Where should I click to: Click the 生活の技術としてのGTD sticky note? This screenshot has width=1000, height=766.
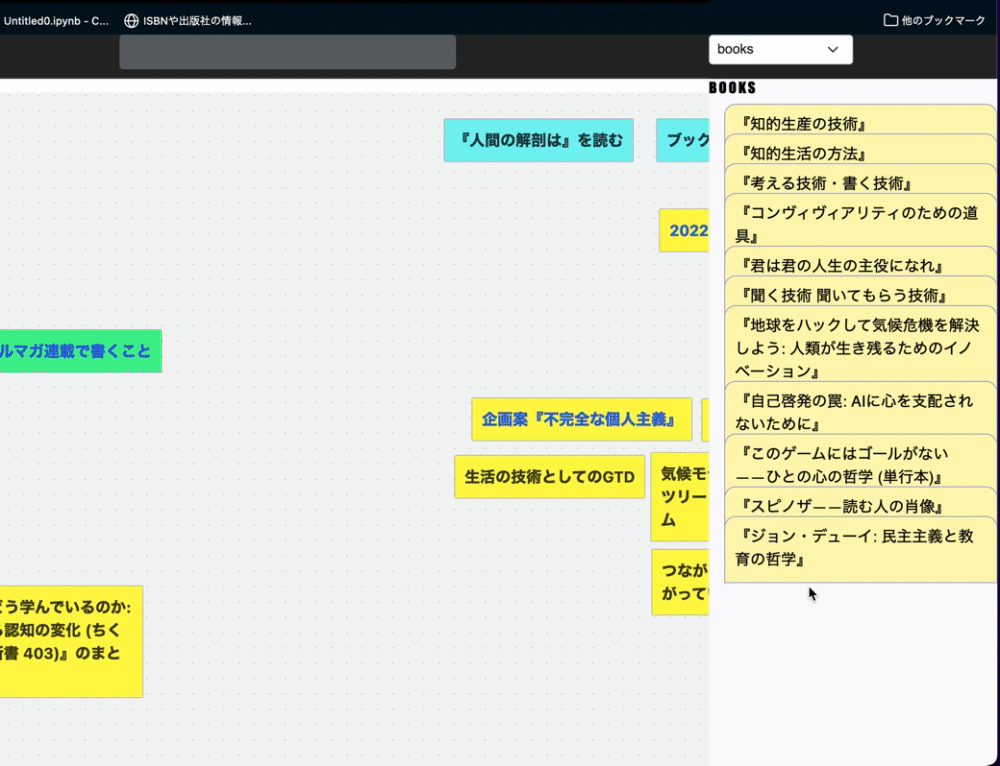pos(548,477)
